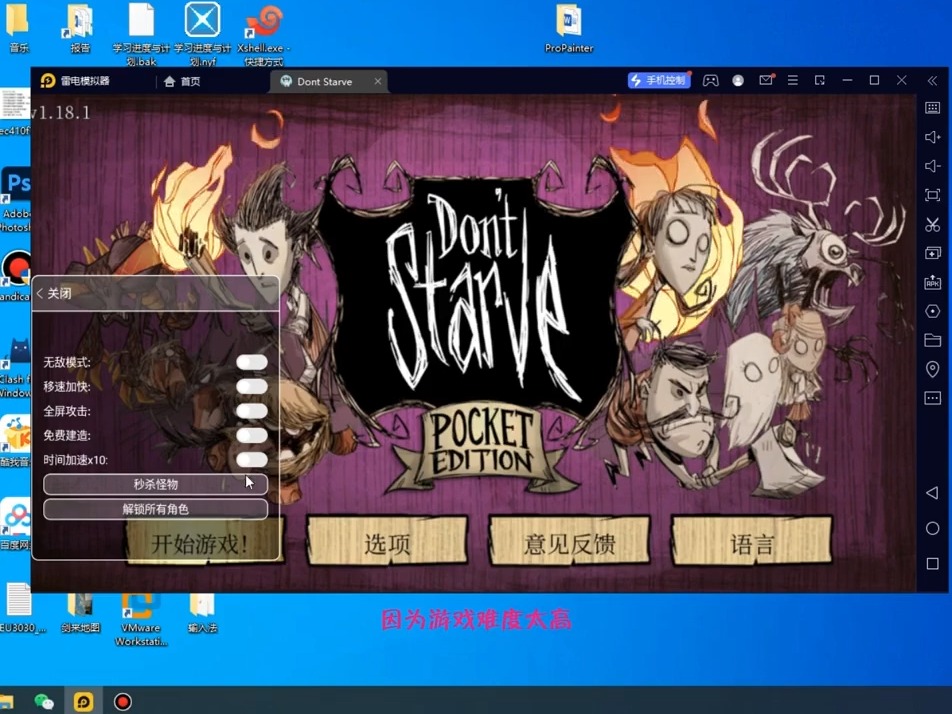Close the Dont Starve tab

[x=378, y=81]
